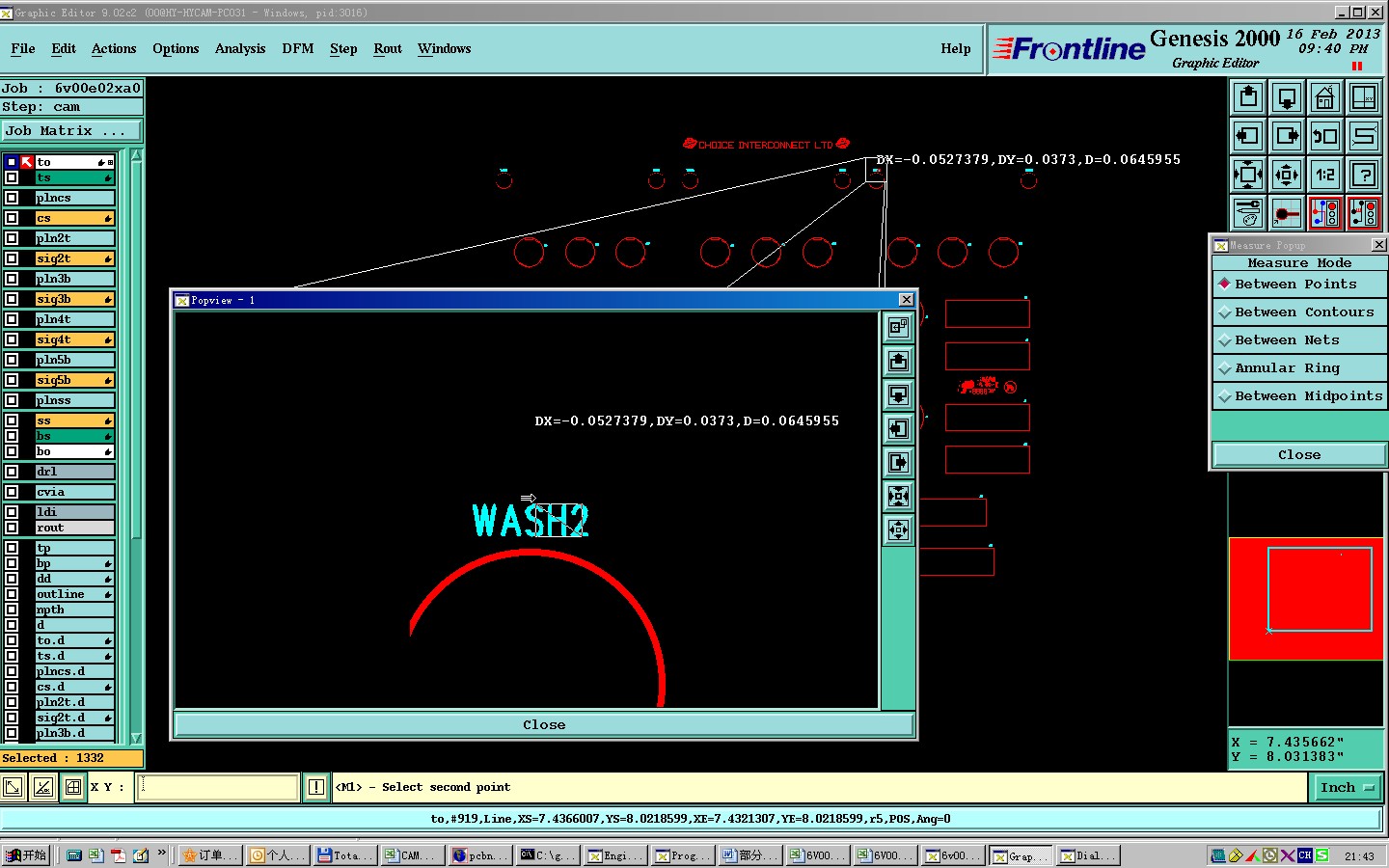This screenshot has height=868, width=1389.
Task: Click the 1:2 scale icon
Action: pos(1325,175)
